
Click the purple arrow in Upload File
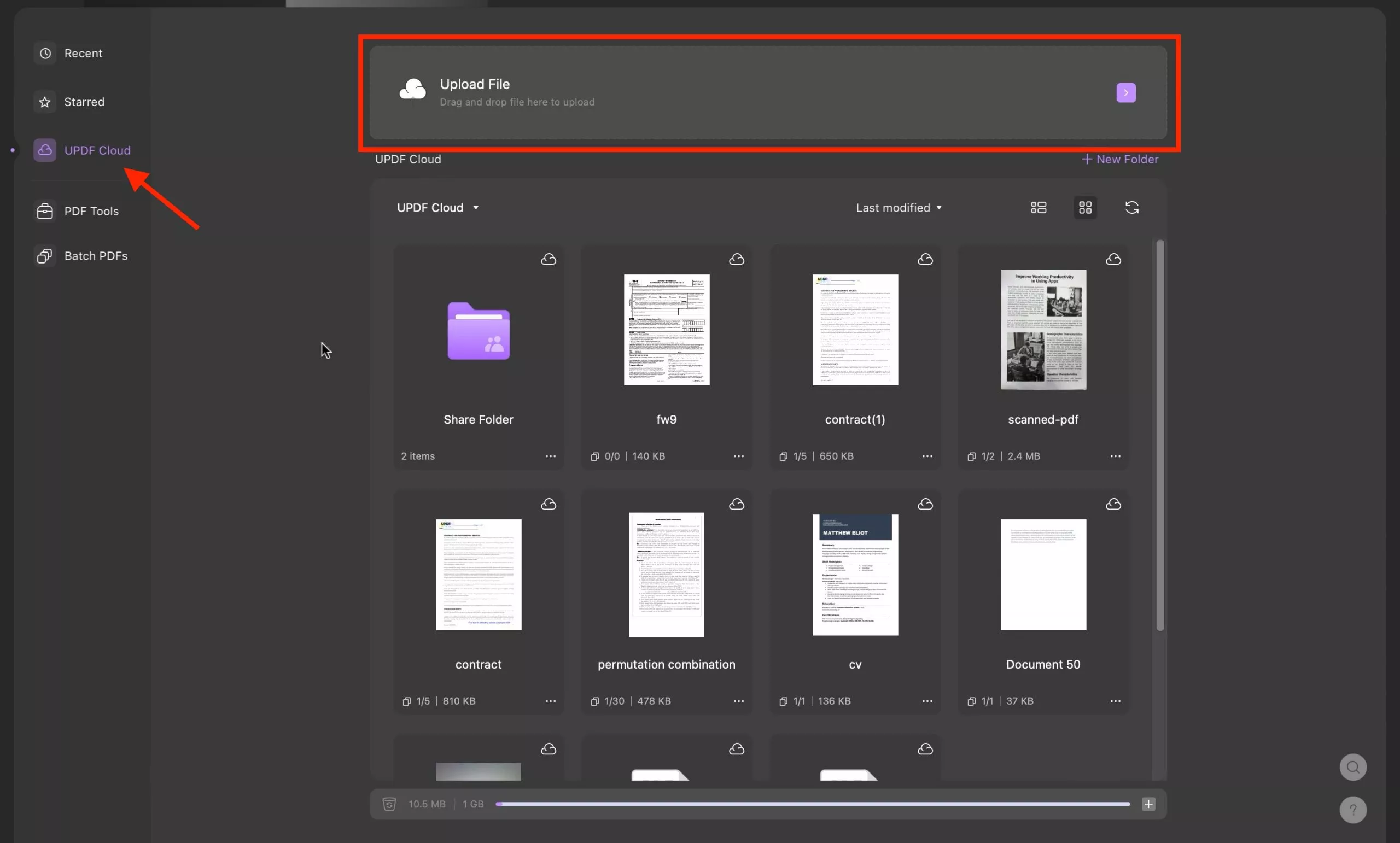coord(1125,92)
